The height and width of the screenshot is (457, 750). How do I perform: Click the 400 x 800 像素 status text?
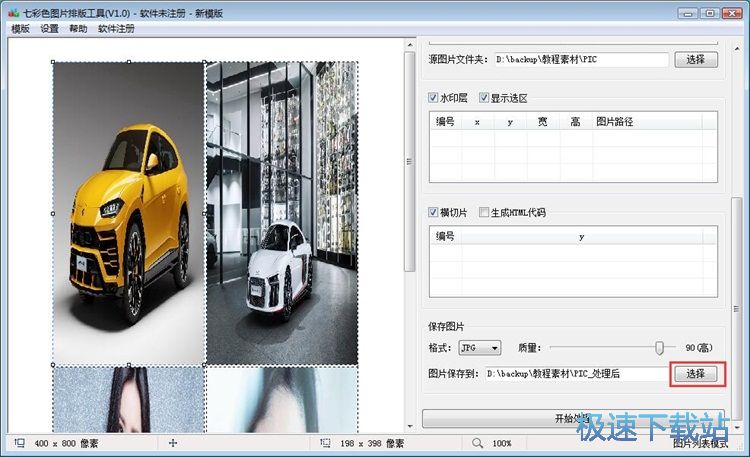(x=66, y=444)
